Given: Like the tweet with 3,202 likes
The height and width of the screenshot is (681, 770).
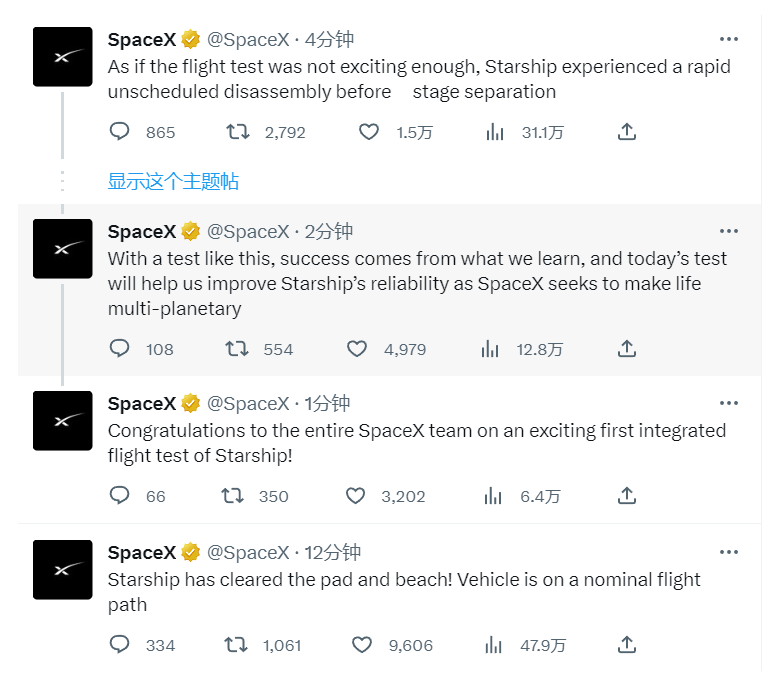Looking at the screenshot, I should pyautogui.click(x=355, y=496).
